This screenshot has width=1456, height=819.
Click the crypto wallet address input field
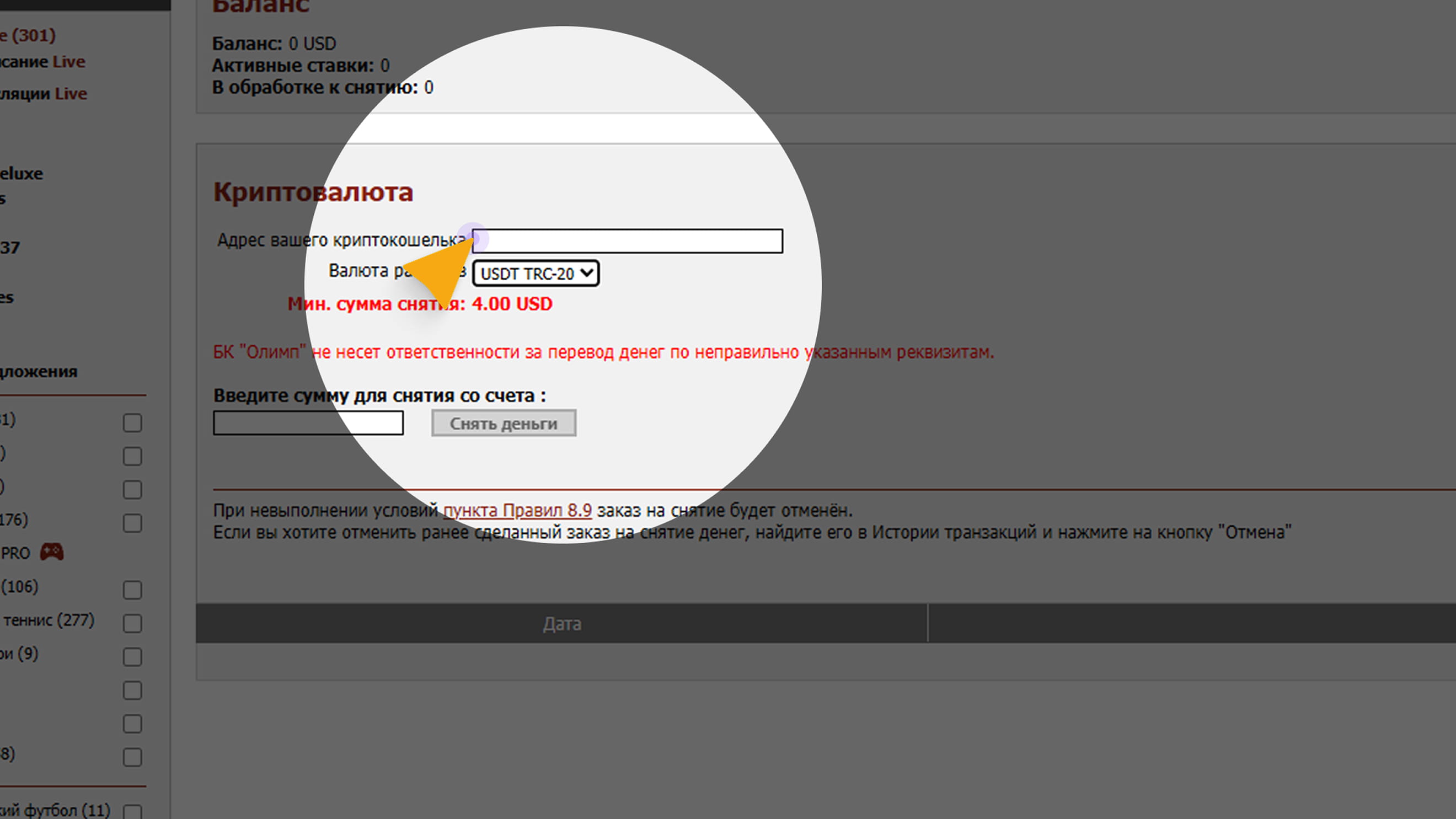point(628,242)
